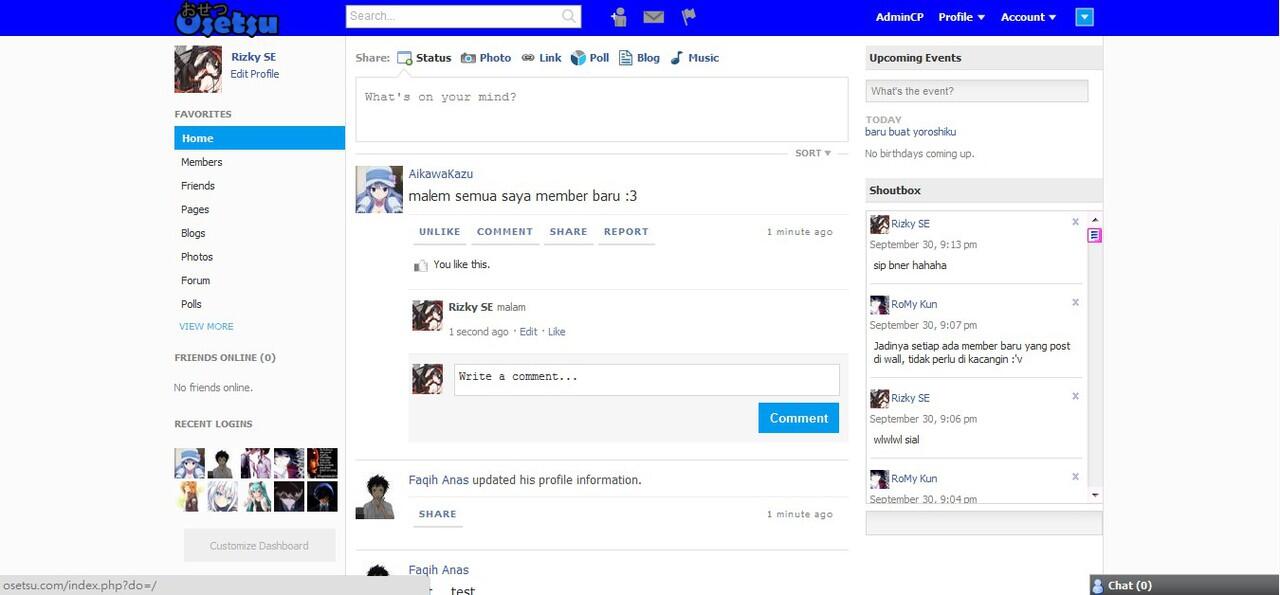Click SHARE on Faqih Anas profile update
1280x595 pixels.
pos(438,514)
